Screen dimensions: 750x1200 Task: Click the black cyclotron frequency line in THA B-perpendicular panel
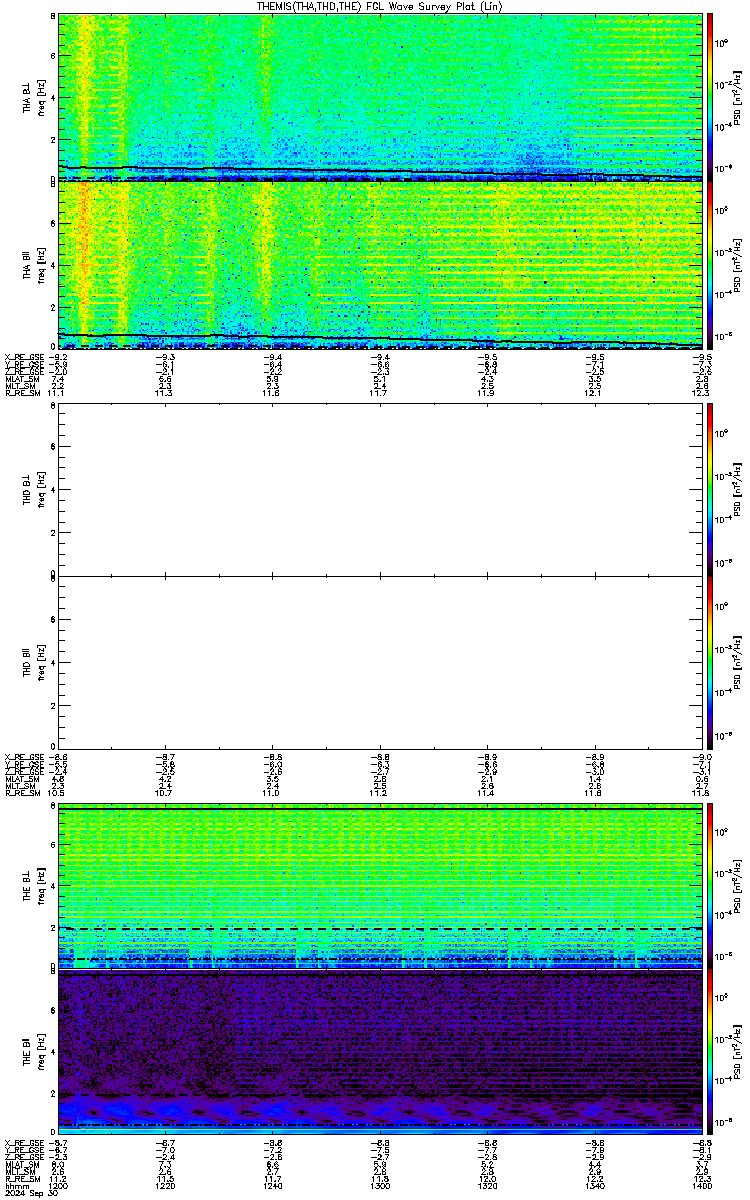[x=380, y=172]
